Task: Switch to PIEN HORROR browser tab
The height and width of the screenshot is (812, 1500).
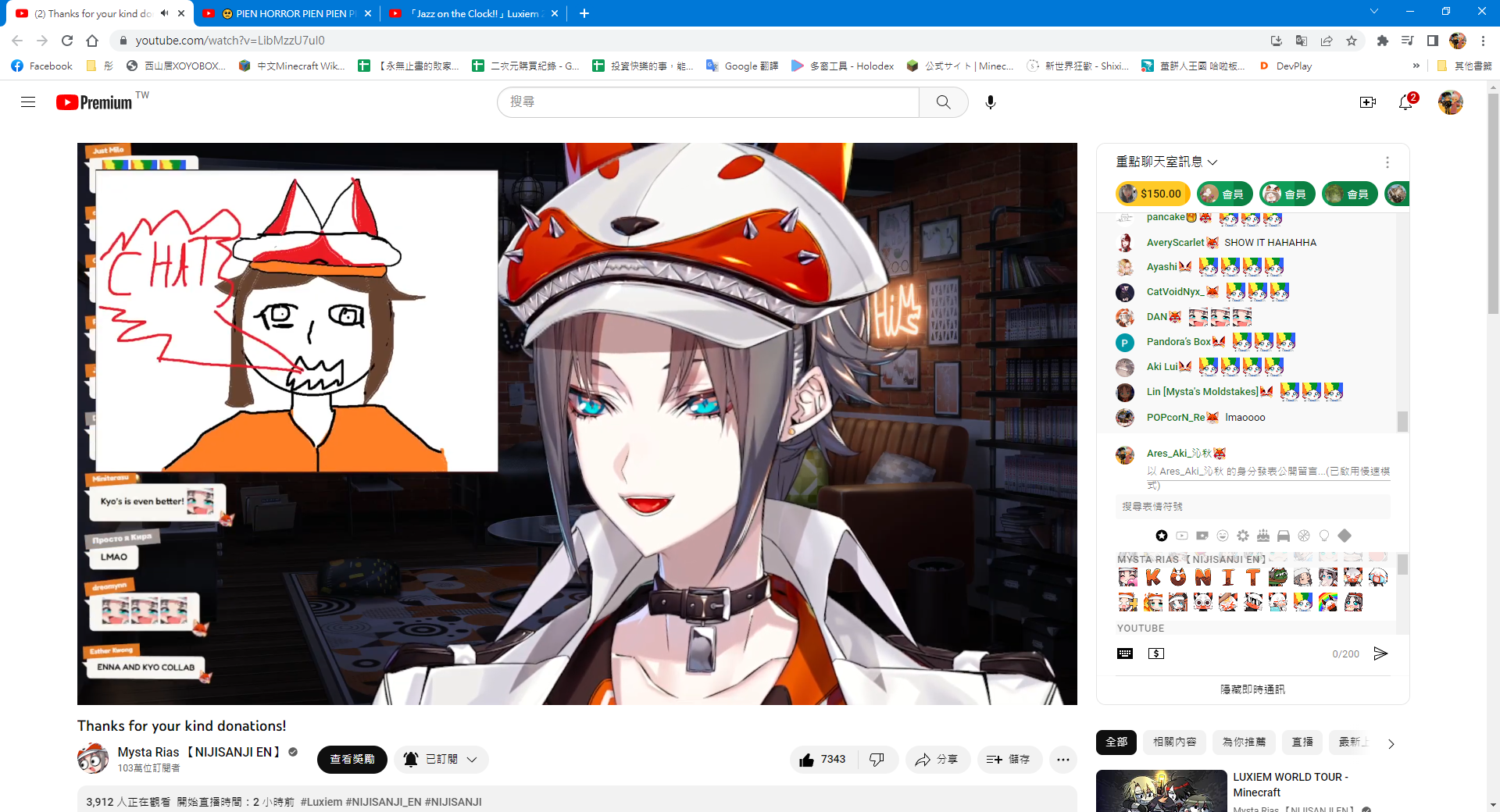Action: (287, 13)
